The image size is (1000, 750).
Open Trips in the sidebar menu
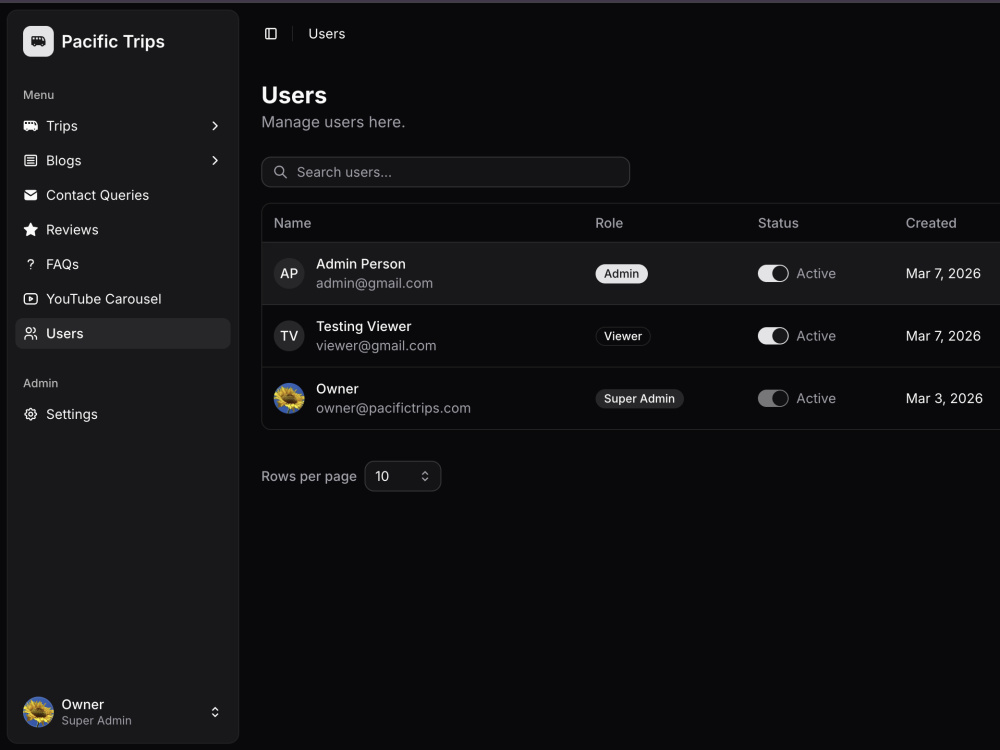pos(122,126)
